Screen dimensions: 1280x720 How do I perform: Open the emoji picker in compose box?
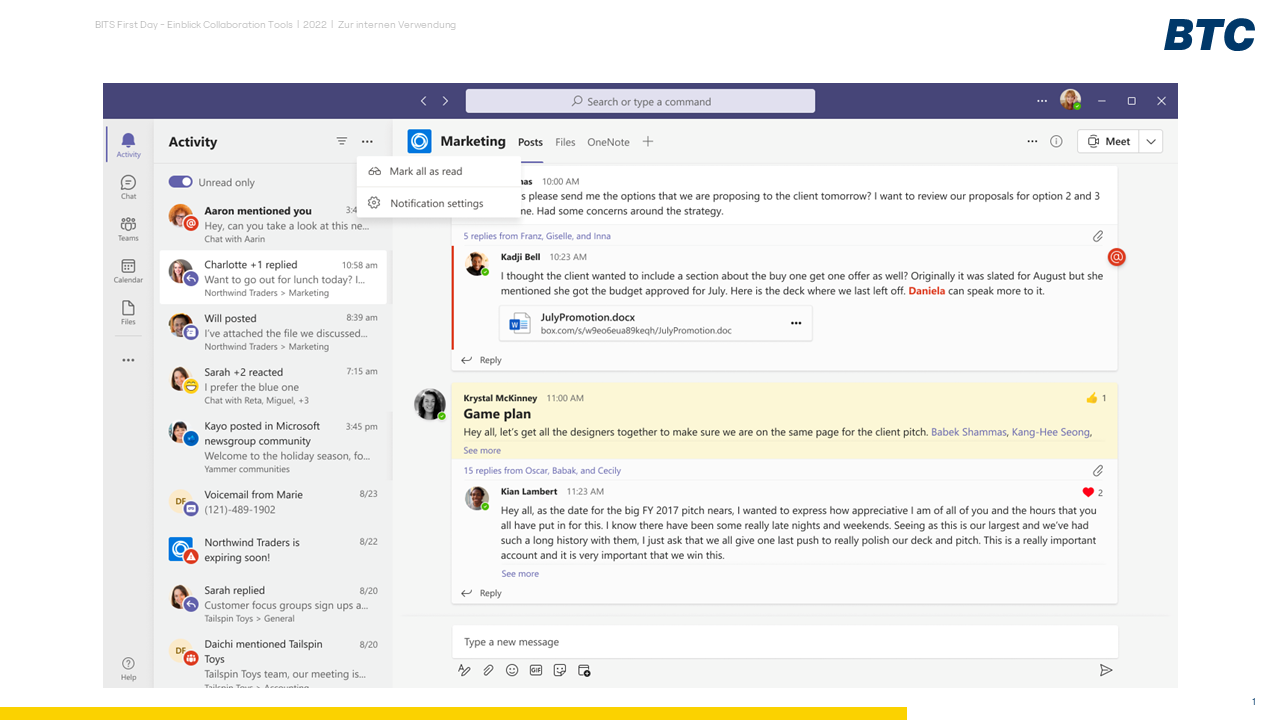(512, 670)
